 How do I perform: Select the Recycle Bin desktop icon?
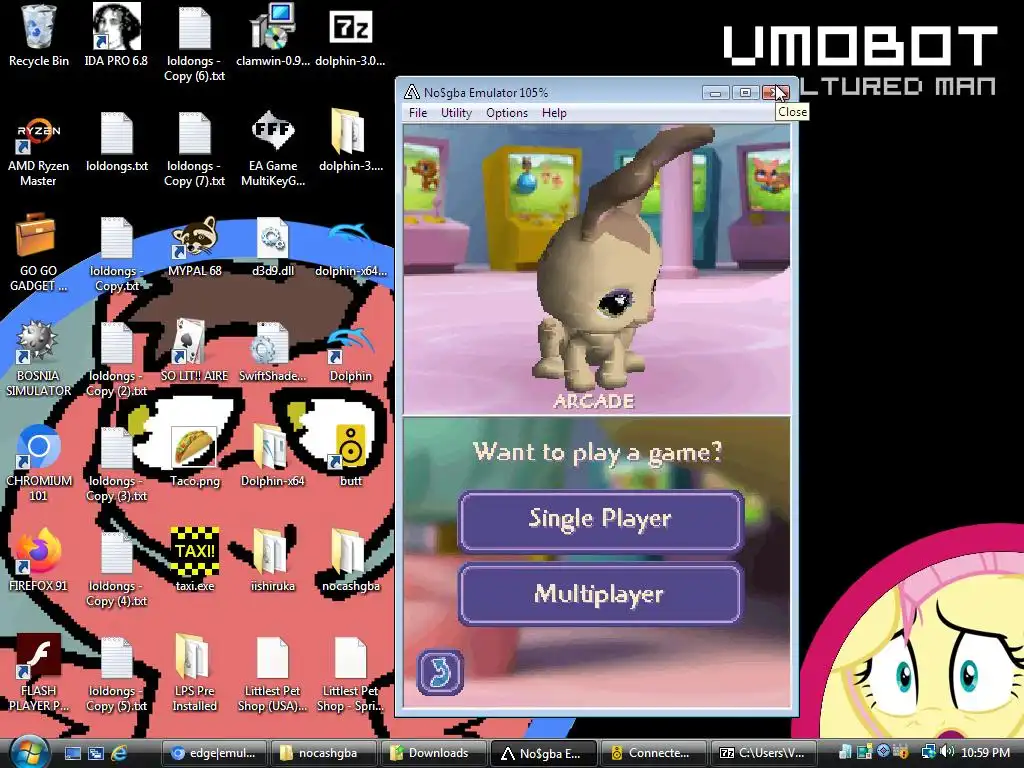pyautogui.click(x=39, y=37)
